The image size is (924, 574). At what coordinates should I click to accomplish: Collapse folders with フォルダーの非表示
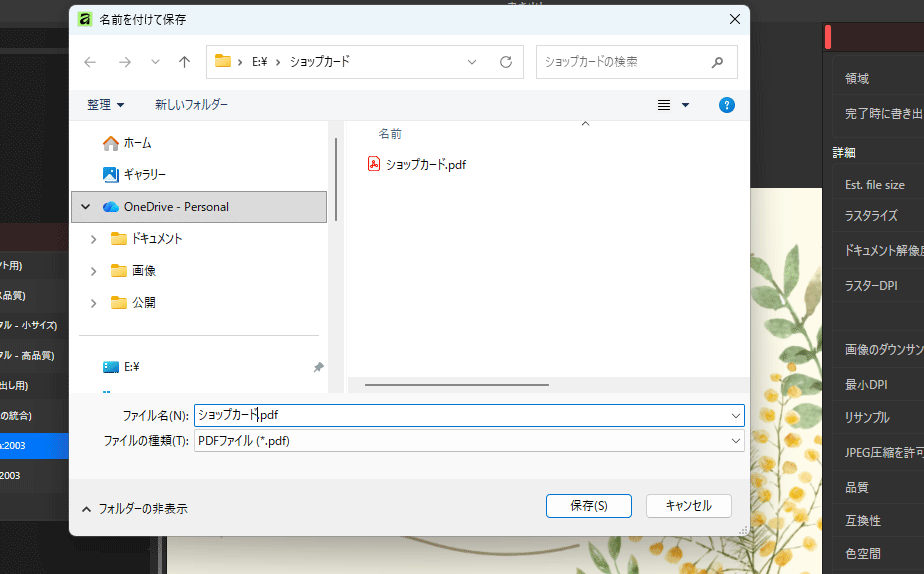pos(134,509)
